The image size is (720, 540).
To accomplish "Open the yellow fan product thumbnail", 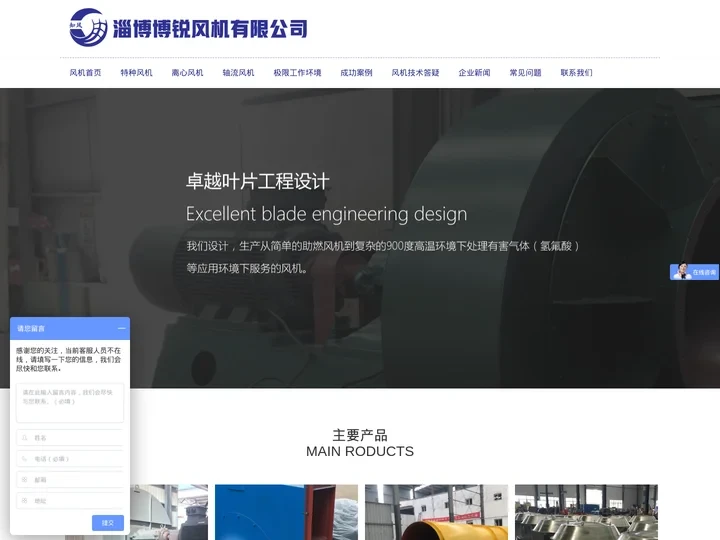I will [436, 513].
